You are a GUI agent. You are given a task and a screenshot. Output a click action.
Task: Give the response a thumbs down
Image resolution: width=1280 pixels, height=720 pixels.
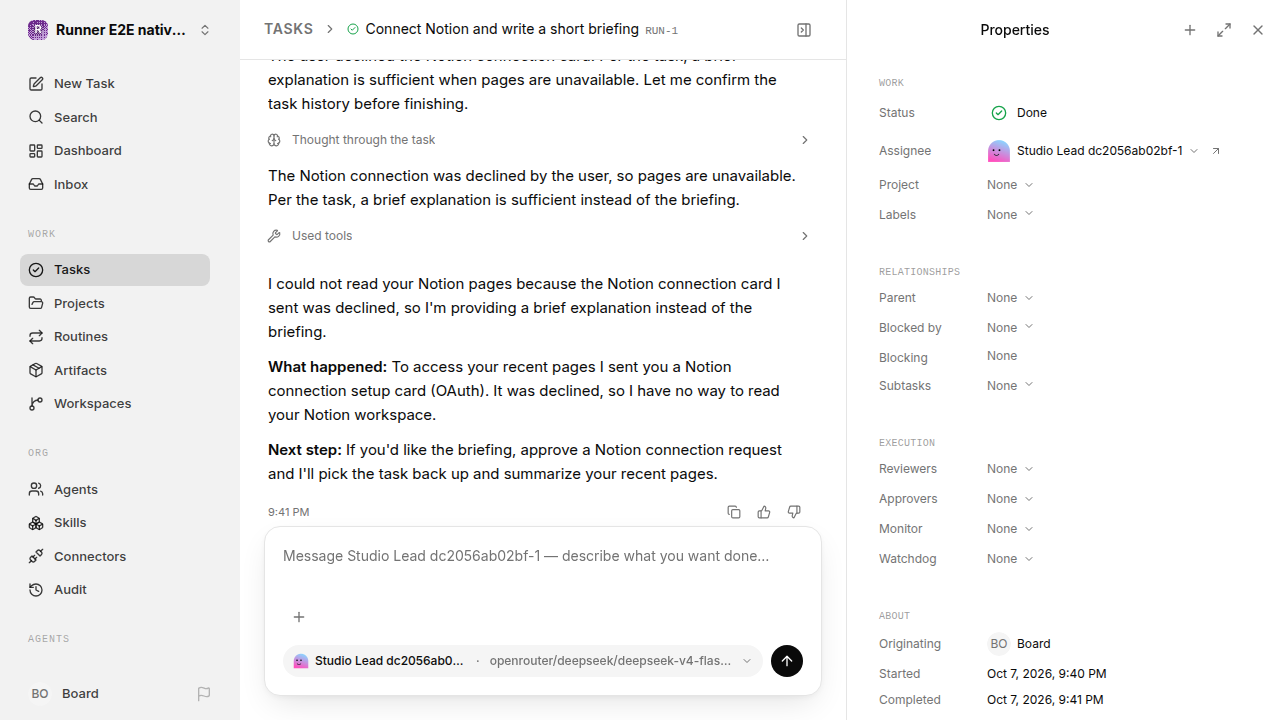[794, 512]
